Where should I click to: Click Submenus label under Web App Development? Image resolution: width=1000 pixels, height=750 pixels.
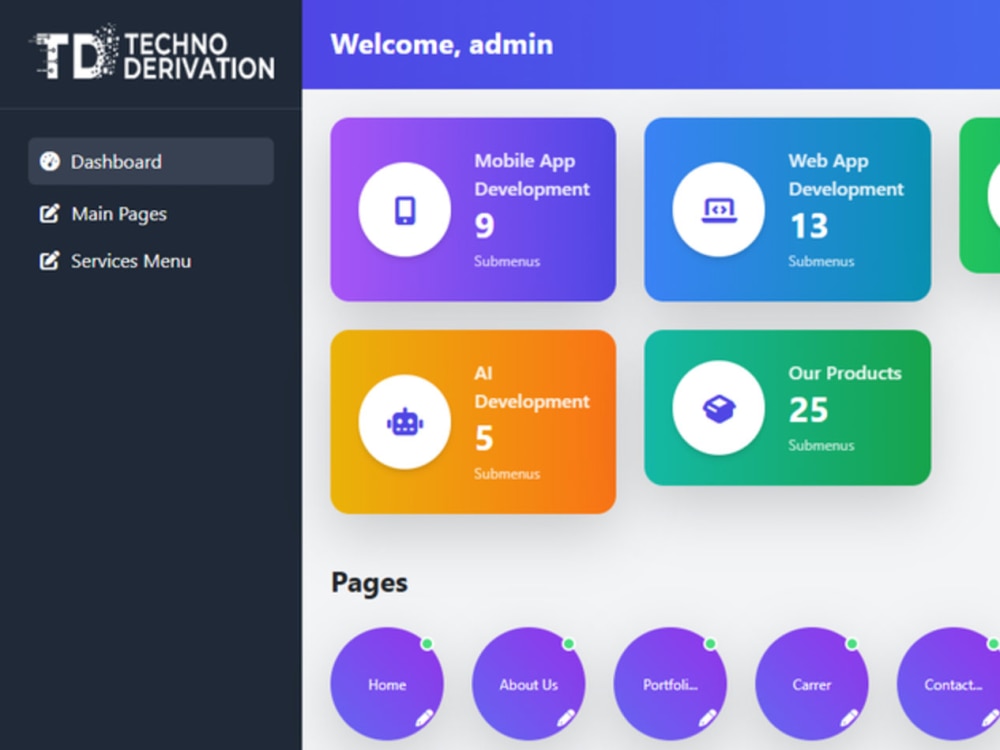(x=821, y=261)
